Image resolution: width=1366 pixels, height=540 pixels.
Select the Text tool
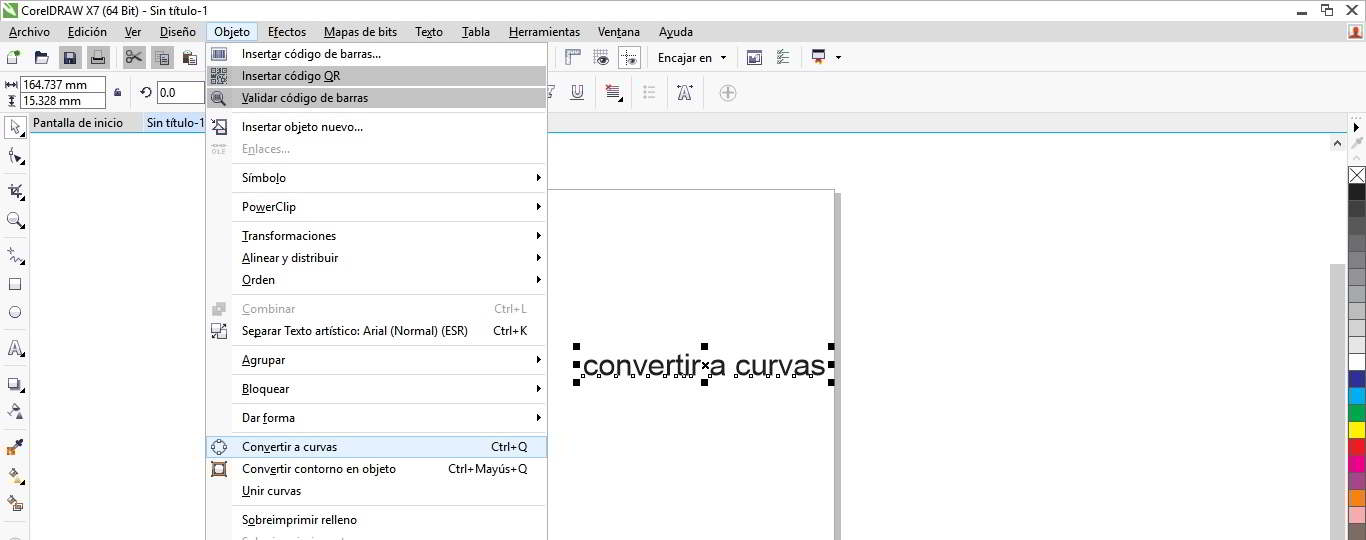[15, 349]
